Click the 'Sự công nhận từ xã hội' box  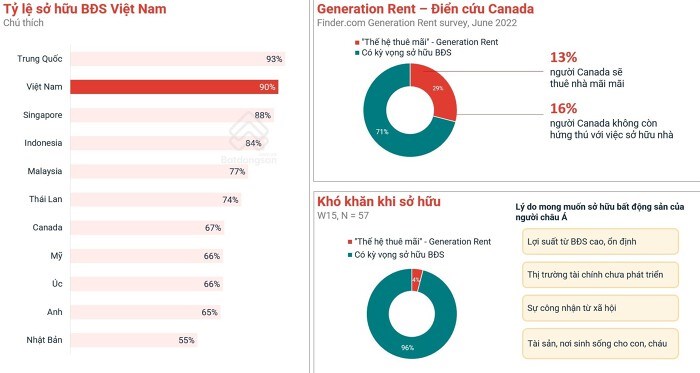point(600,308)
